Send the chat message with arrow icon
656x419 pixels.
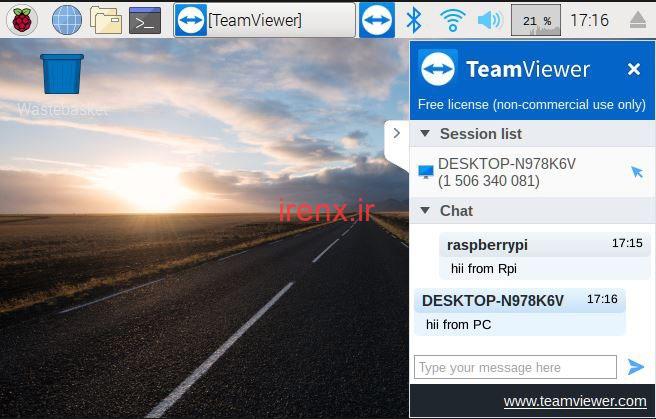pyautogui.click(x=636, y=367)
